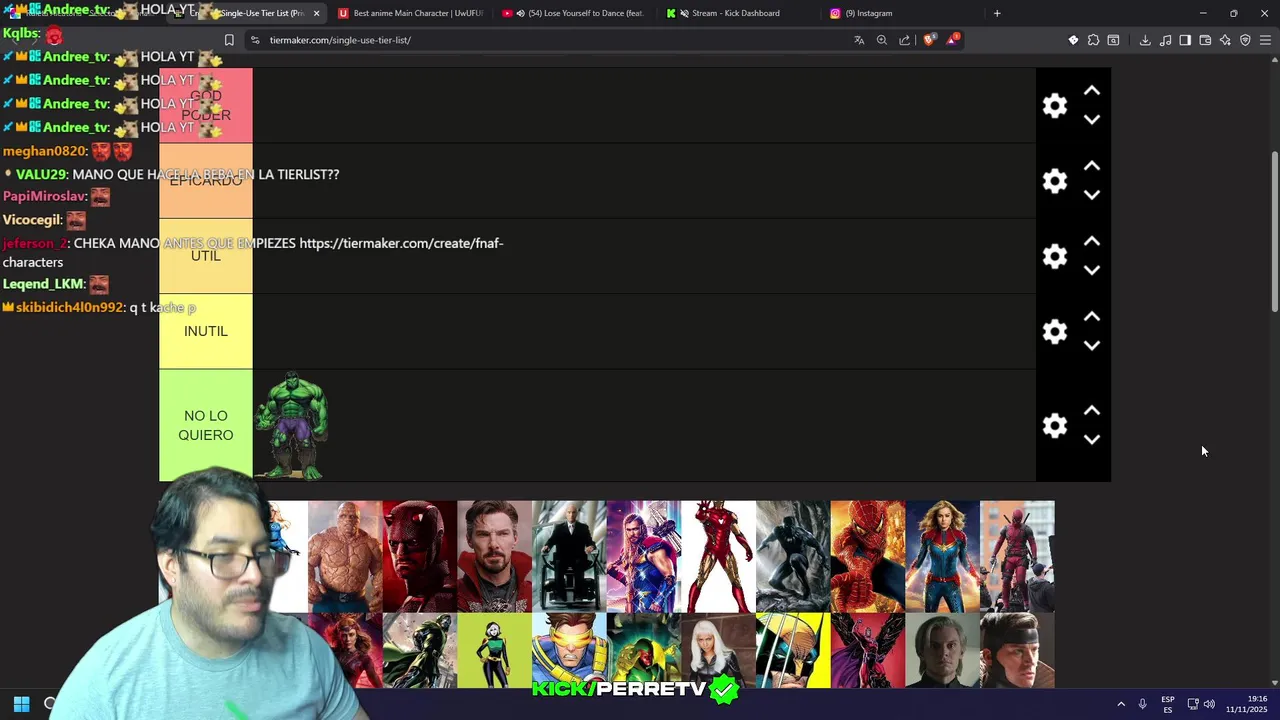Open the Brave Wallet icon

point(1205,40)
